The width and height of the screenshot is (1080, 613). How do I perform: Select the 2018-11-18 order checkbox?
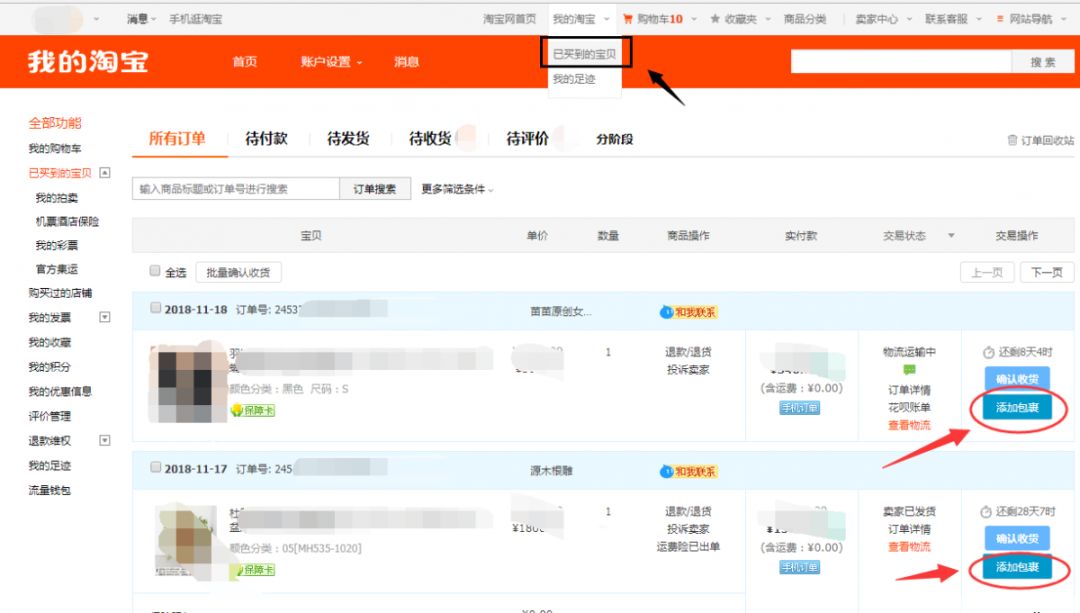pos(156,308)
